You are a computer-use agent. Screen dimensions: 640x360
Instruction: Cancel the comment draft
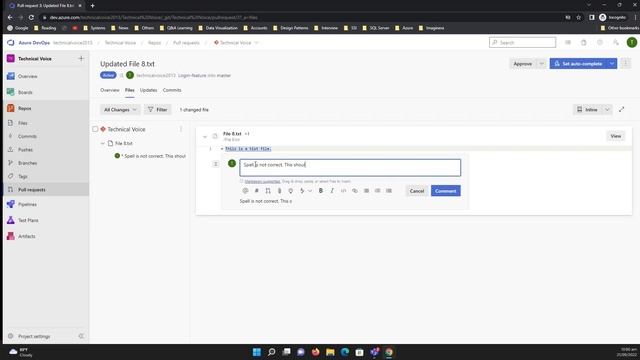coord(417,191)
